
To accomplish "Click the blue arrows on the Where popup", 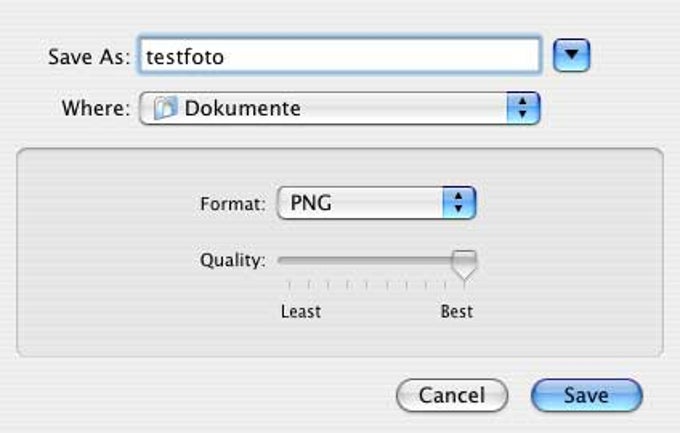I will click(x=523, y=108).
